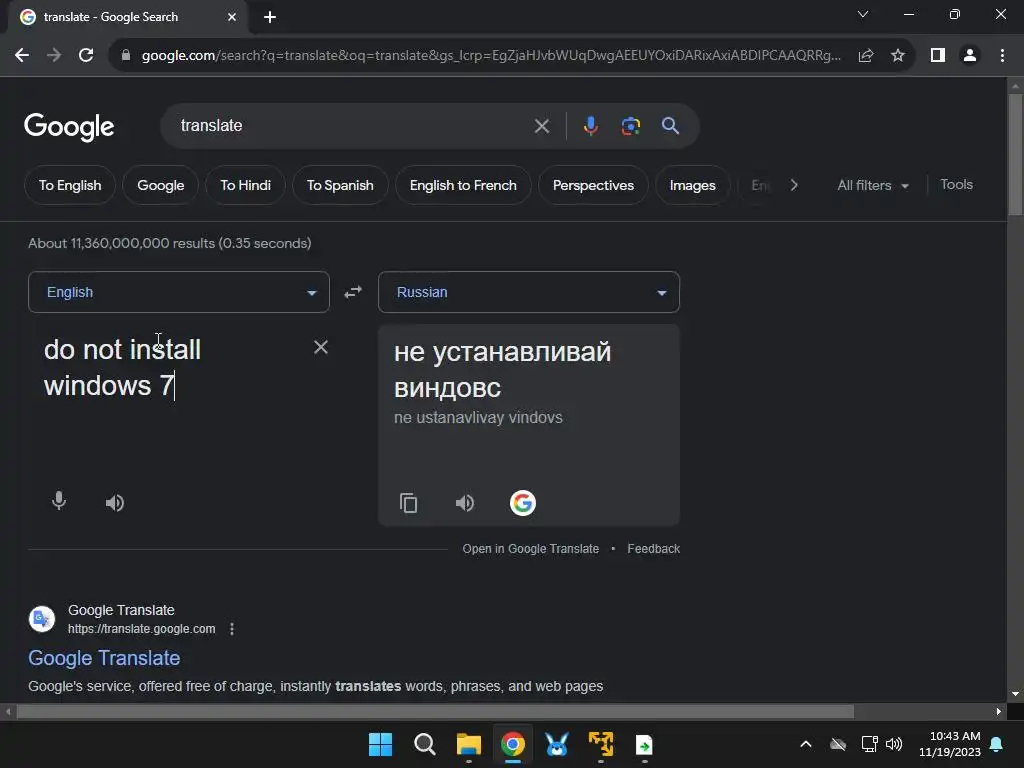Image resolution: width=1024 pixels, height=768 pixels.
Task: Click in the source text 'do not install windows 7'
Action: [x=122, y=368]
